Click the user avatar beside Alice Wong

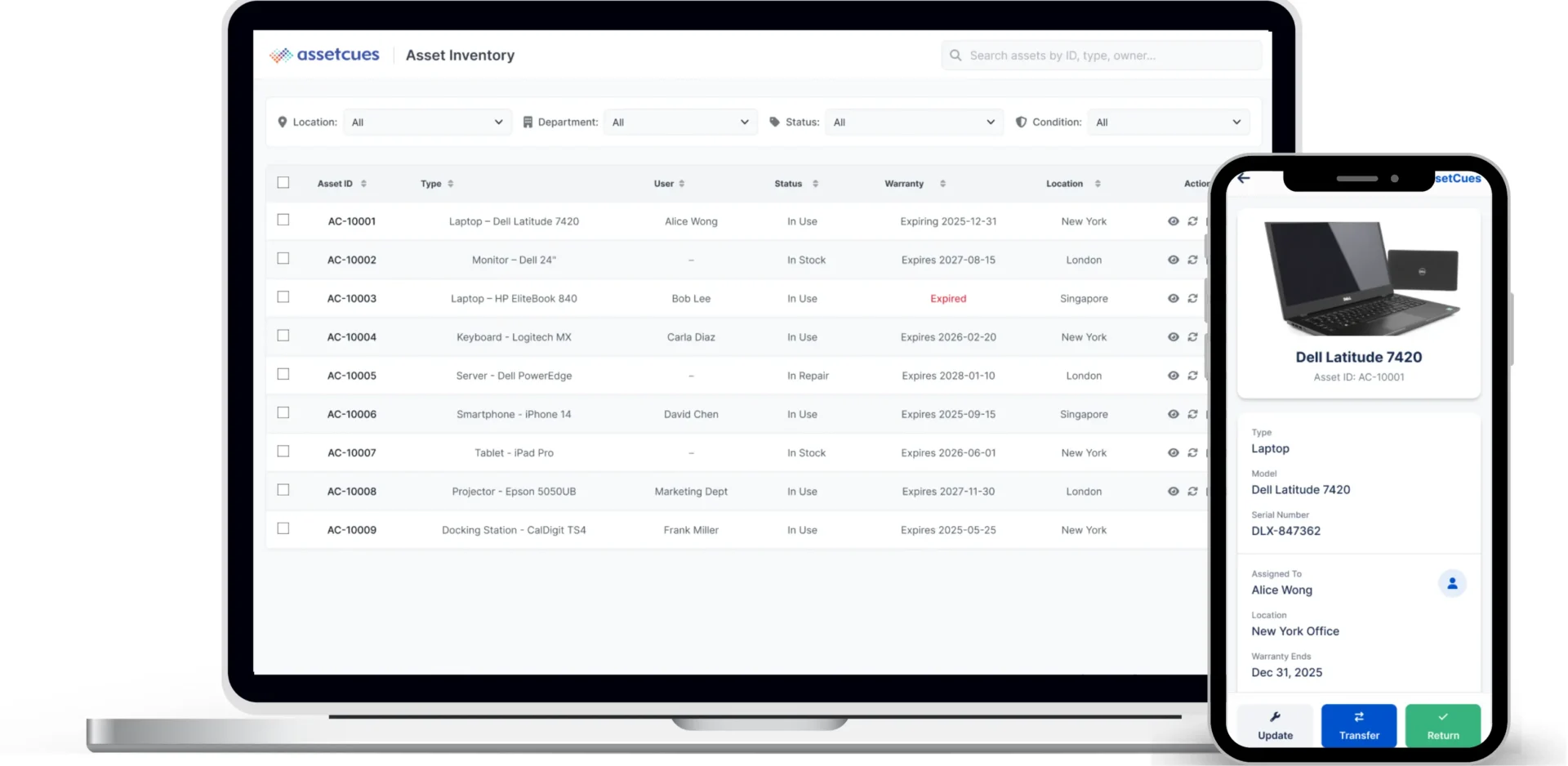click(x=1452, y=583)
